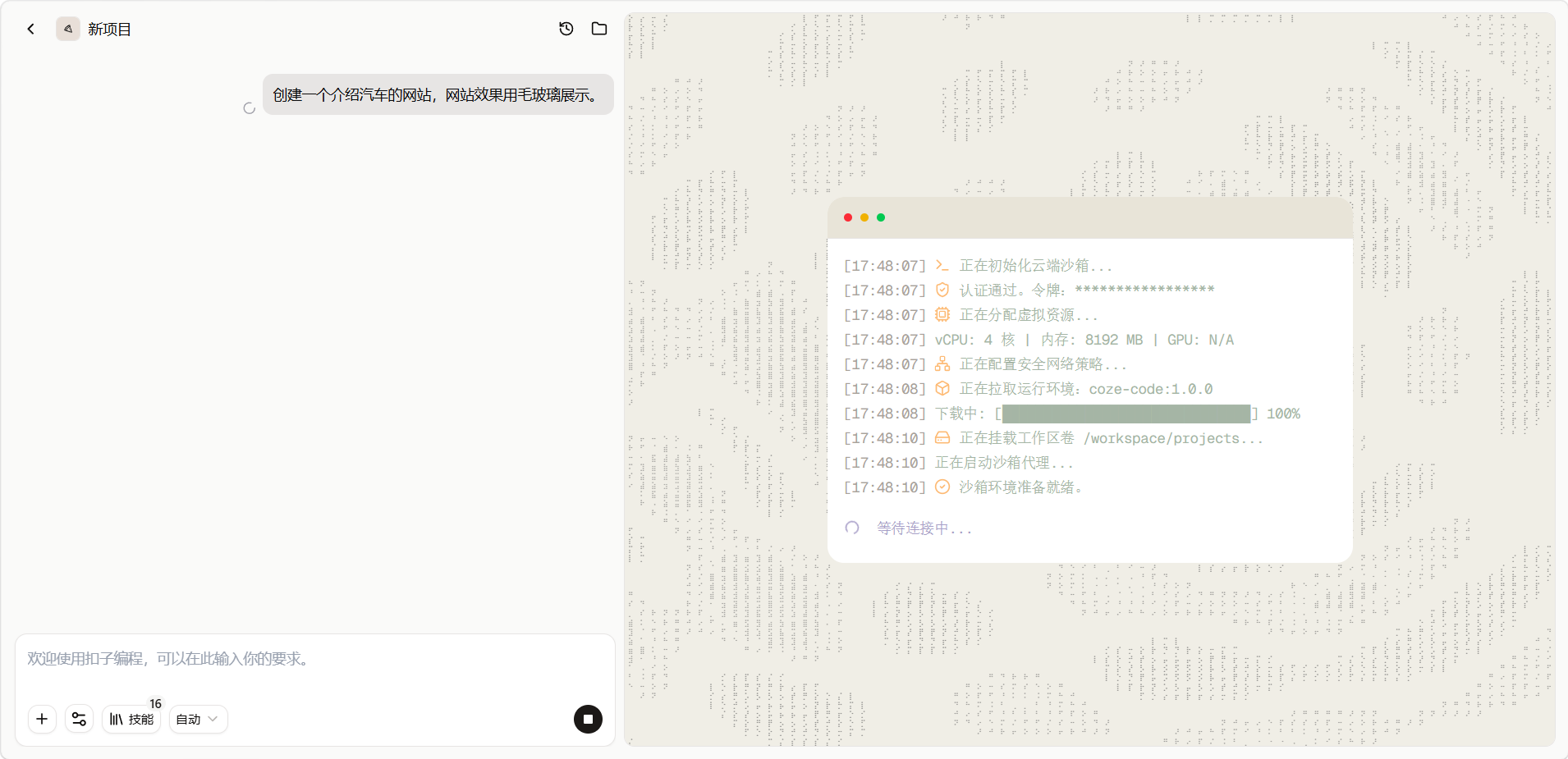The width and height of the screenshot is (1568, 759).
Task: Go back with the left arrow
Action: click(x=31, y=29)
